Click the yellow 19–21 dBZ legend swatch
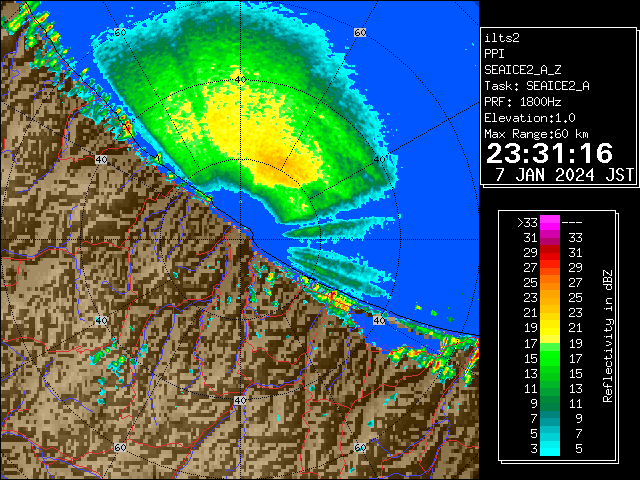The height and width of the screenshot is (480, 640). point(550,328)
